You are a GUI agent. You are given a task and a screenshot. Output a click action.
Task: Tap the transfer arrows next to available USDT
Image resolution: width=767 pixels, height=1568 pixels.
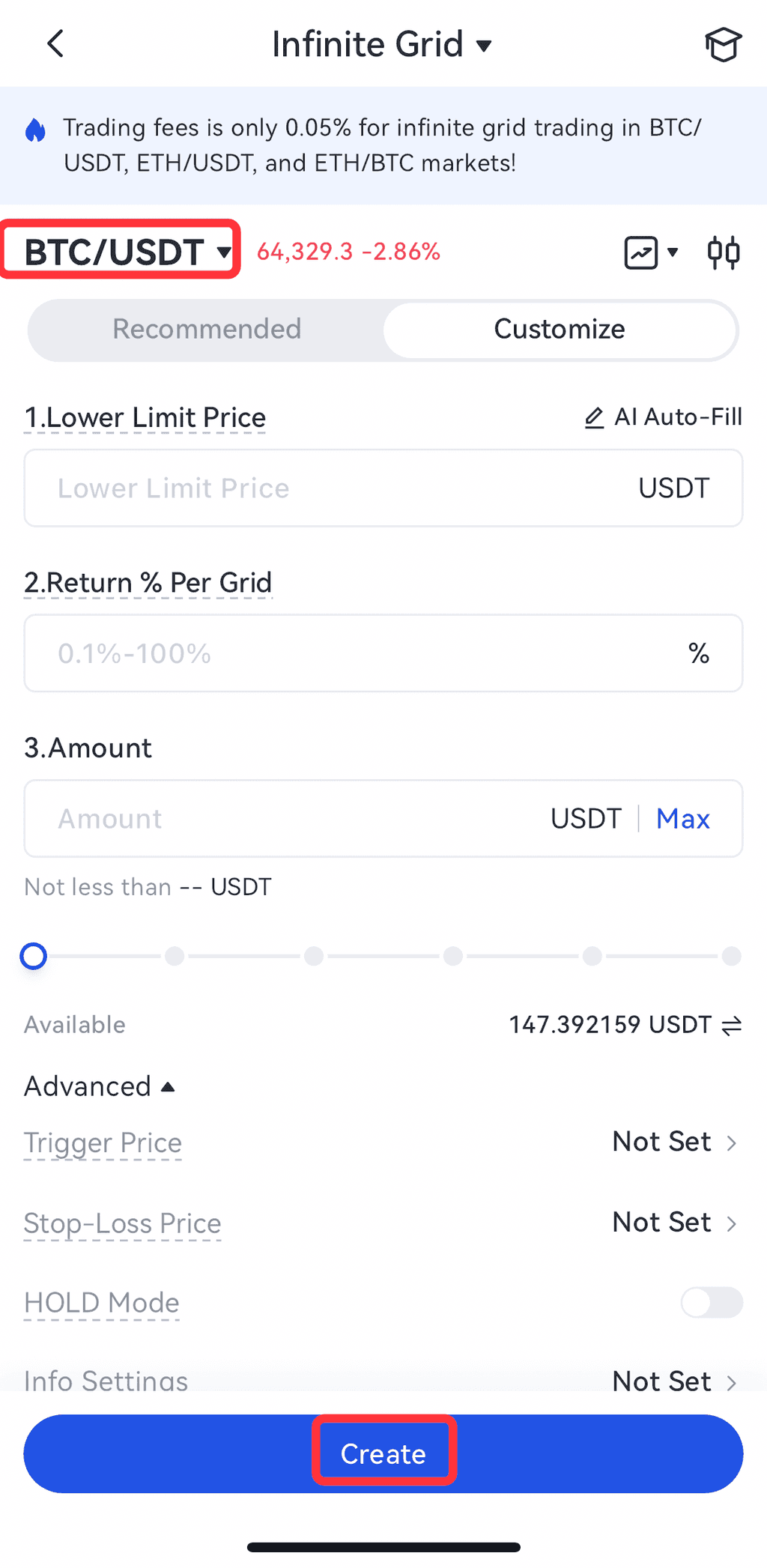(732, 1025)
